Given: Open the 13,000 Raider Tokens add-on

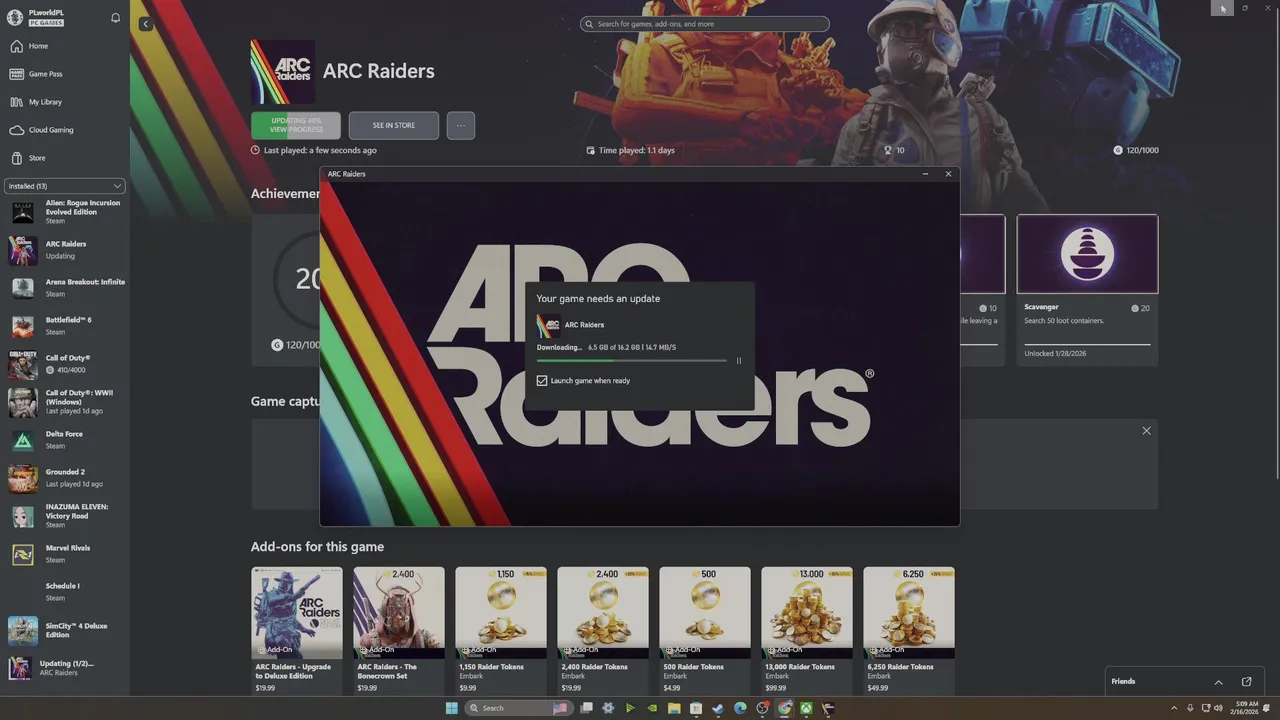Looking at the screenshot, I should pos(807,630).
